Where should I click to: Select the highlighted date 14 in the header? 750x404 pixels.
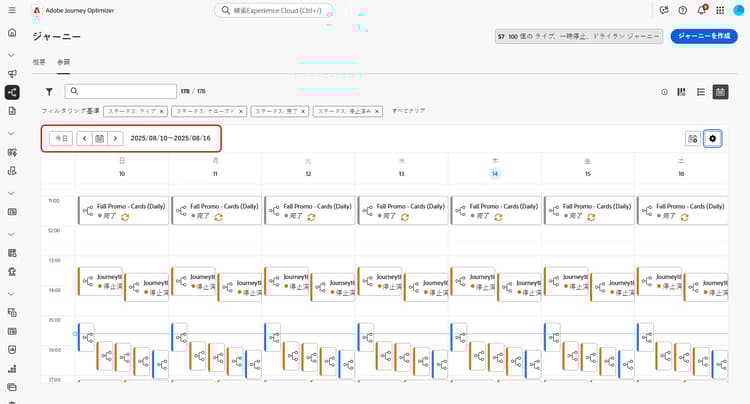tap(495, 174)
